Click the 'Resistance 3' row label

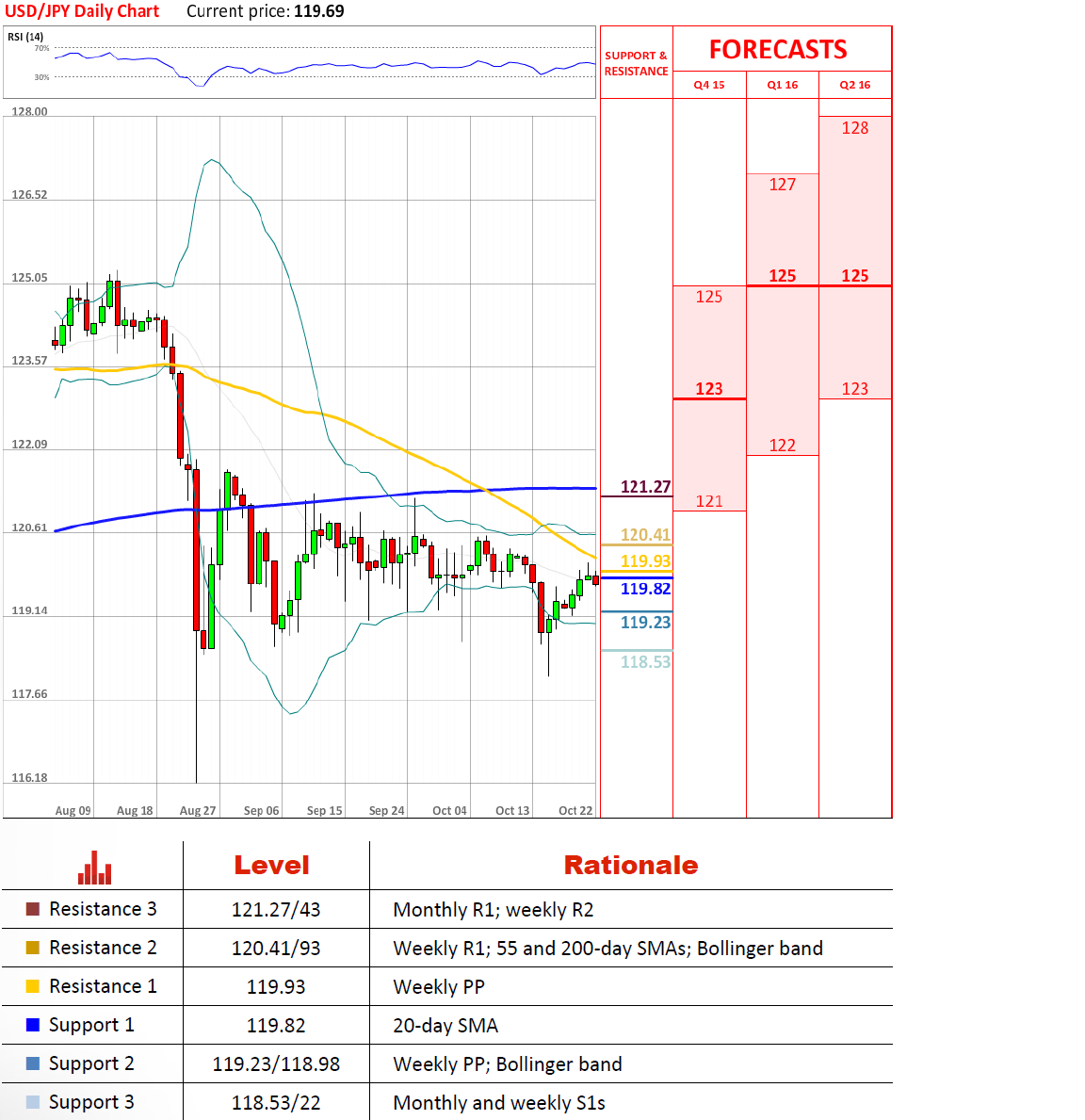(x=103, y=909)
